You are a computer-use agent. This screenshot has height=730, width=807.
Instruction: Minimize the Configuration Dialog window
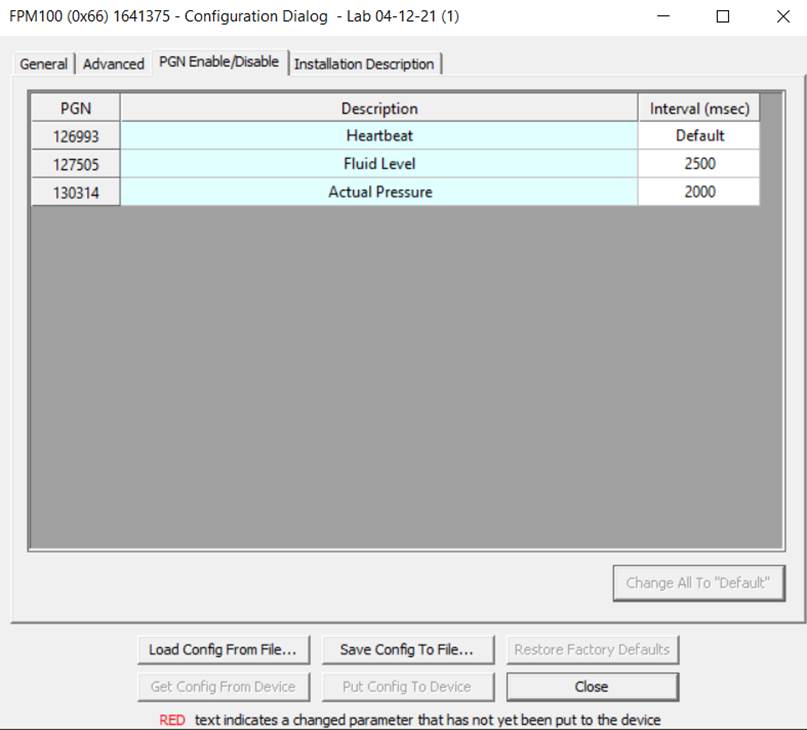coord(665,17)
